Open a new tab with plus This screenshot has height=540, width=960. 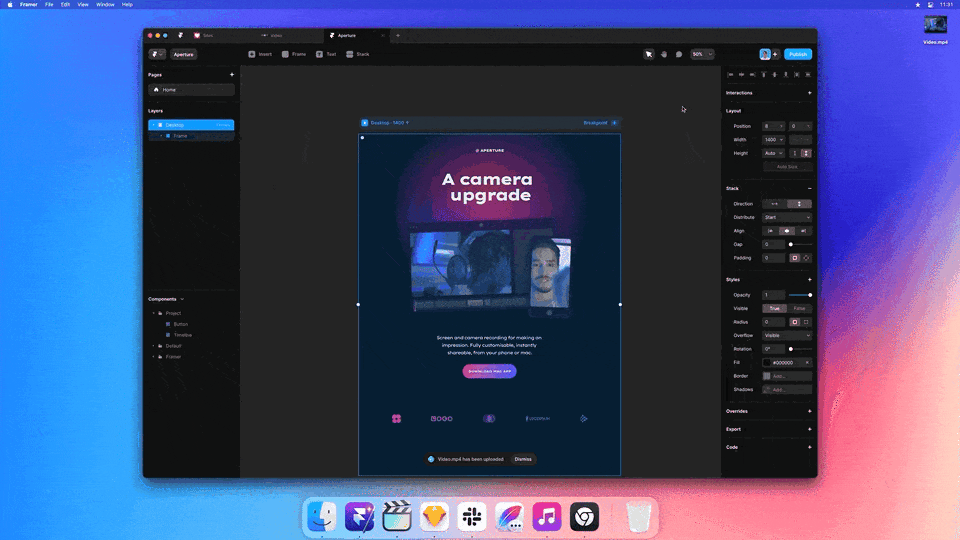[x=398, y=36]
